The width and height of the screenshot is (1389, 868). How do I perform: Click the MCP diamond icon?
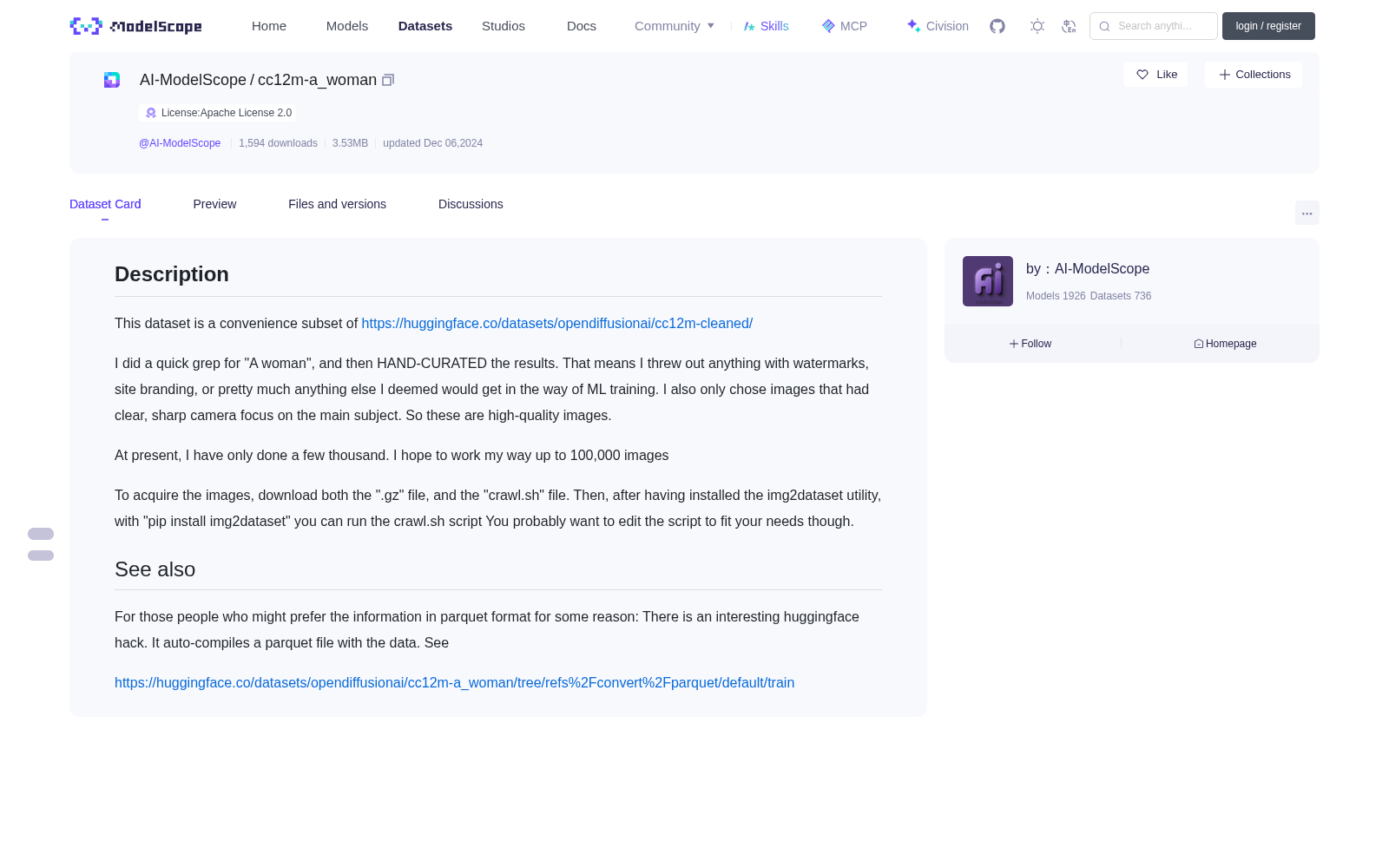pyautogui.click(x=828, y=26)
